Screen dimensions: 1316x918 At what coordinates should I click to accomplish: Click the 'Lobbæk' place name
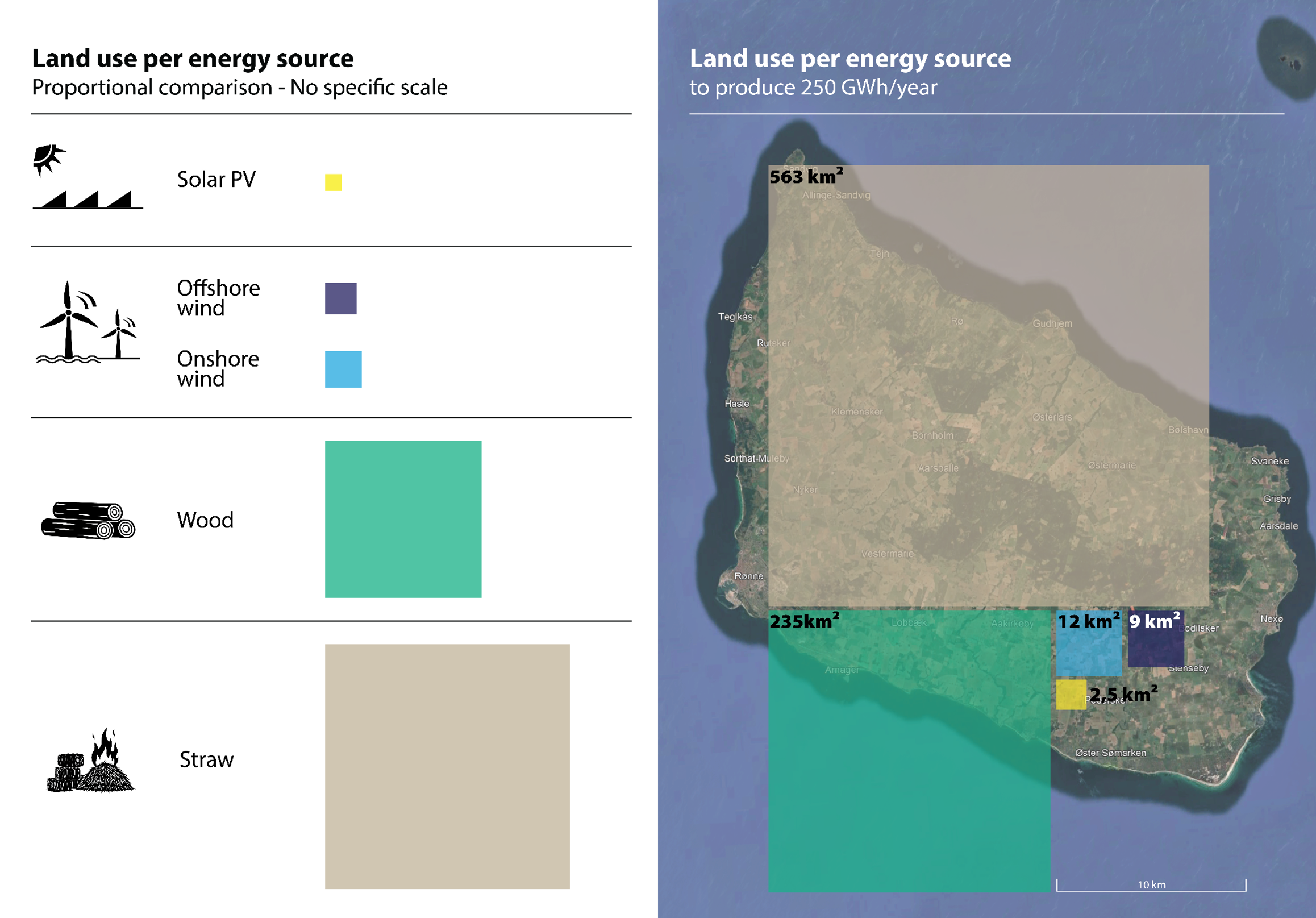coord(909,622)
